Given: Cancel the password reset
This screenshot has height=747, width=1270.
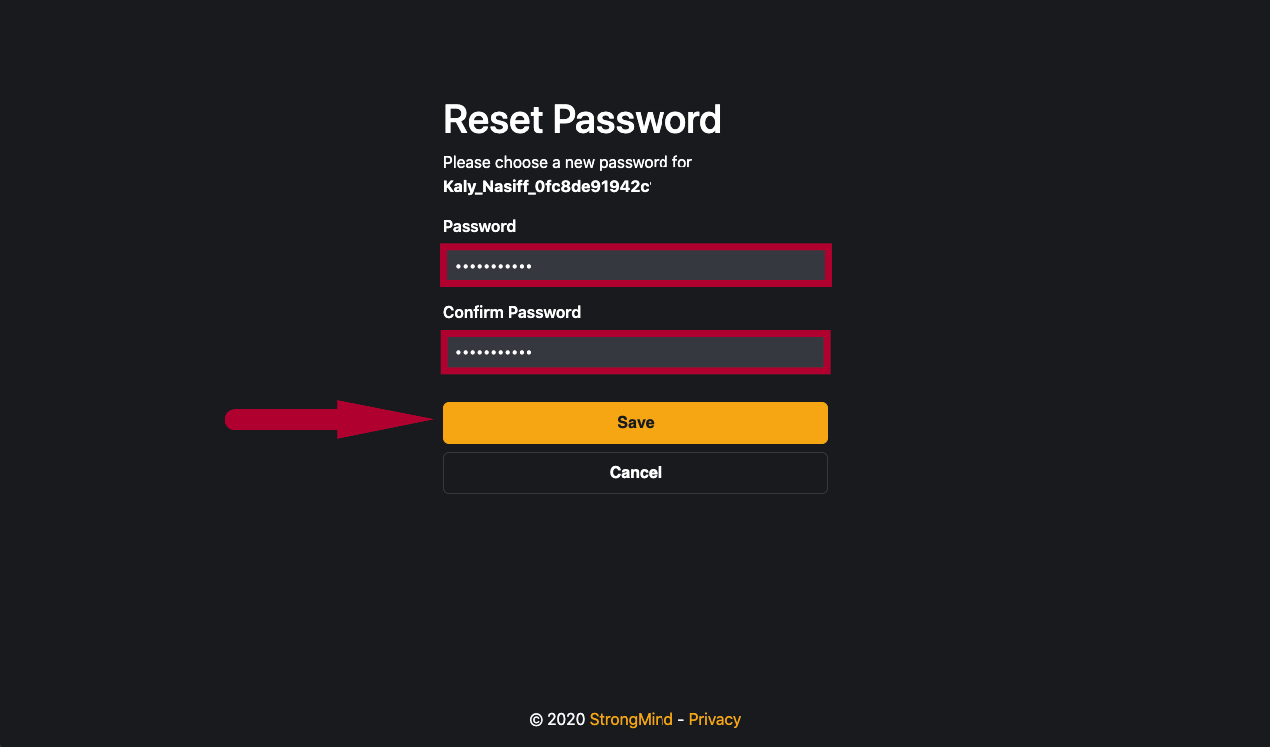Looking at the screenshot, I should [x=635, y=473].
